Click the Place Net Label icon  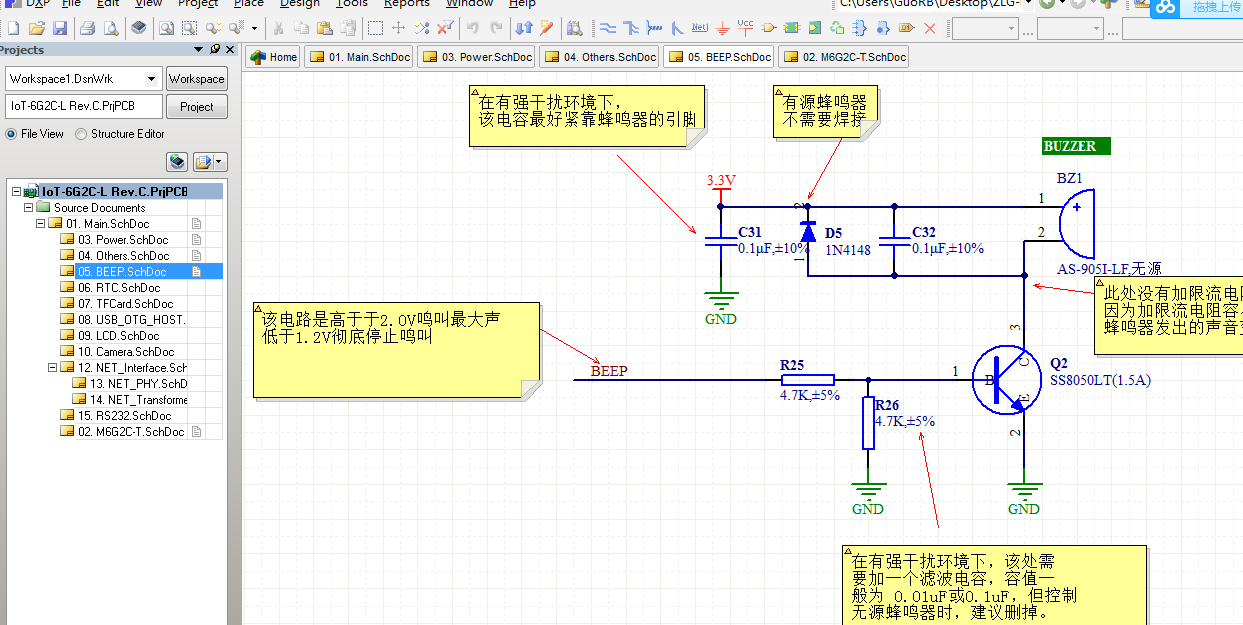[700, 28]
